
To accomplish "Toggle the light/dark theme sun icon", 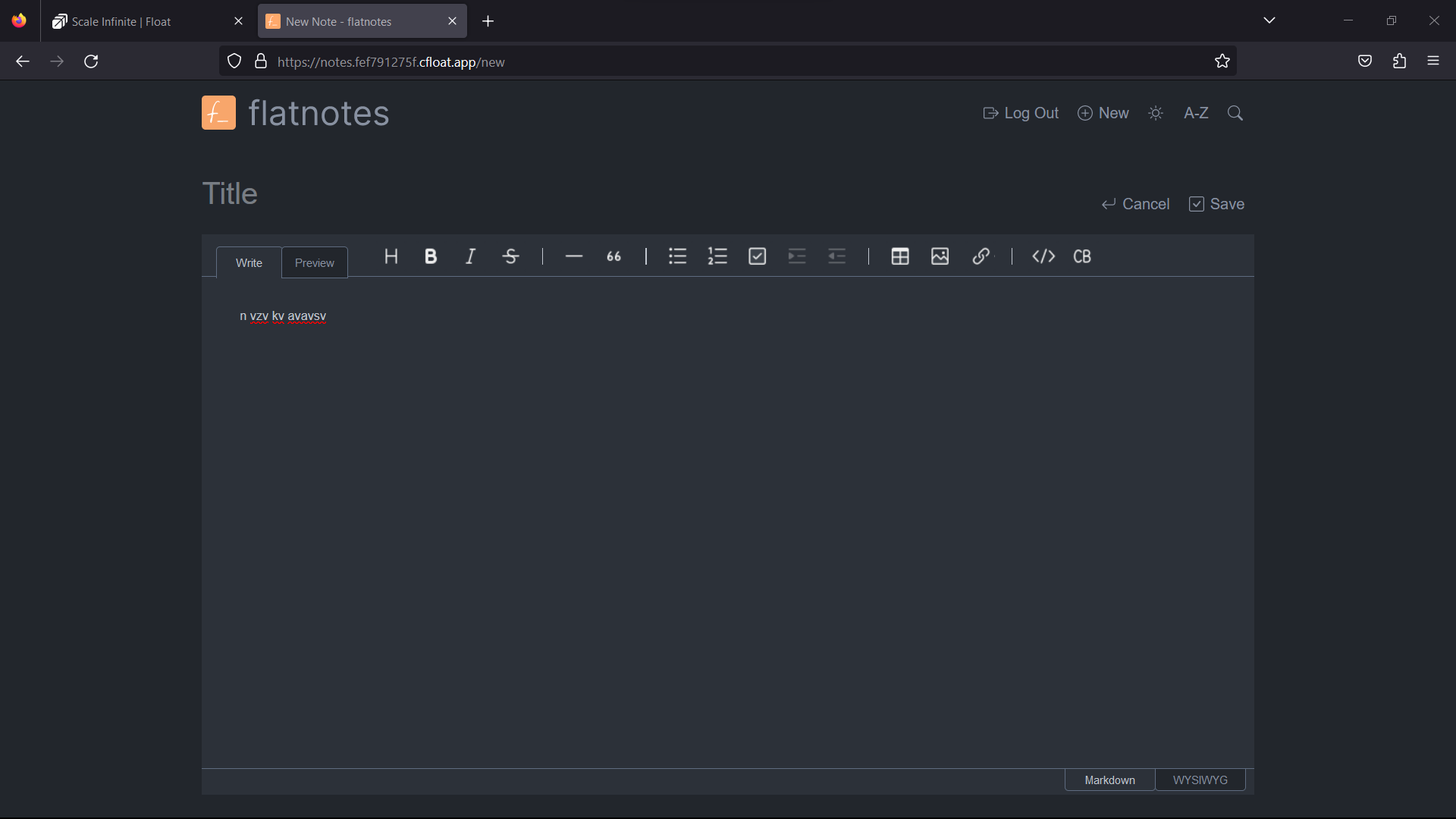I will tap(1156, 113).
